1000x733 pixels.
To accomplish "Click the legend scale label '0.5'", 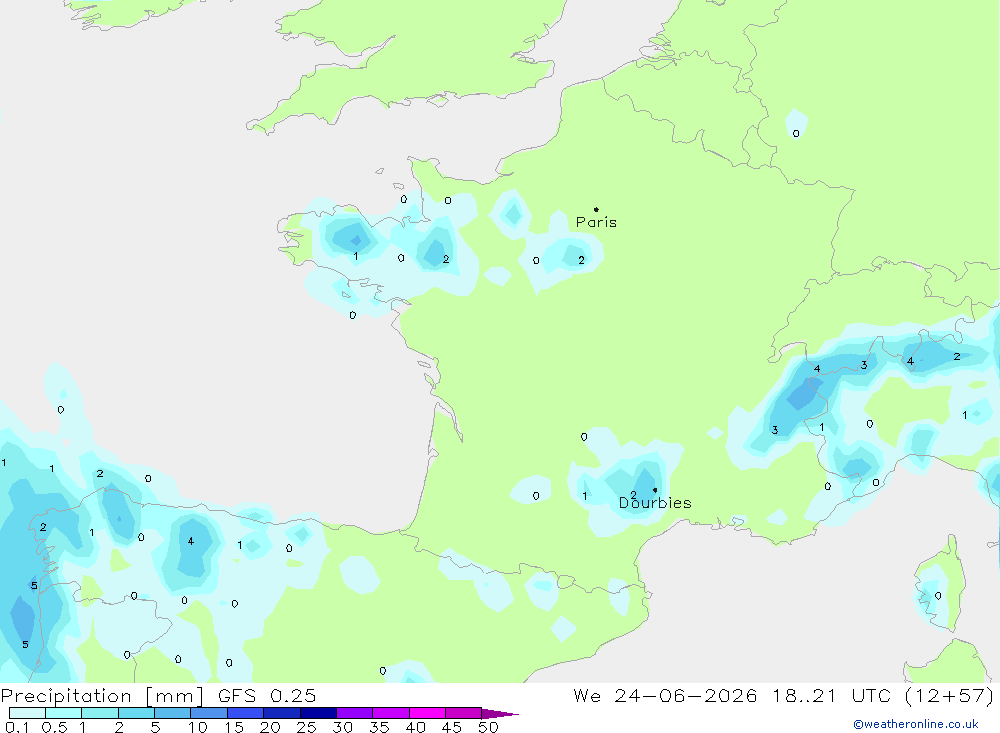I will pyautogui.click(x=54, y=727).
